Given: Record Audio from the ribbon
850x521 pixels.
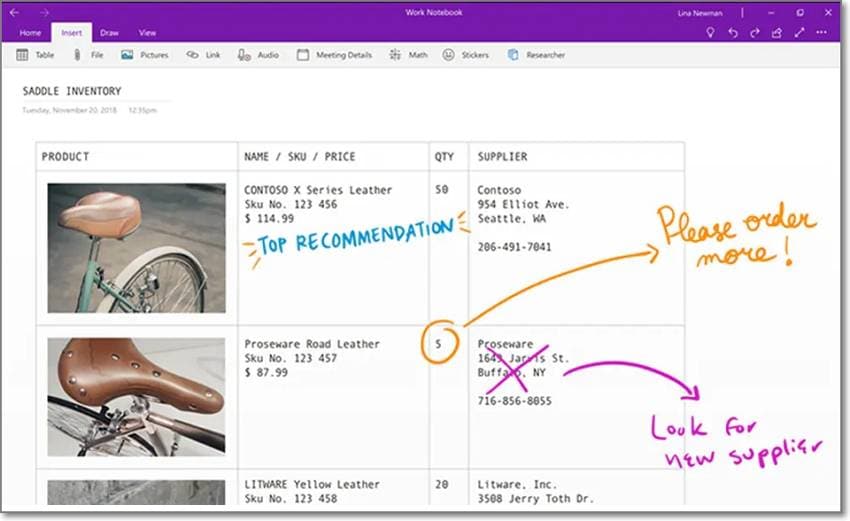Looking at the screenshot, I should pos(258,55).
